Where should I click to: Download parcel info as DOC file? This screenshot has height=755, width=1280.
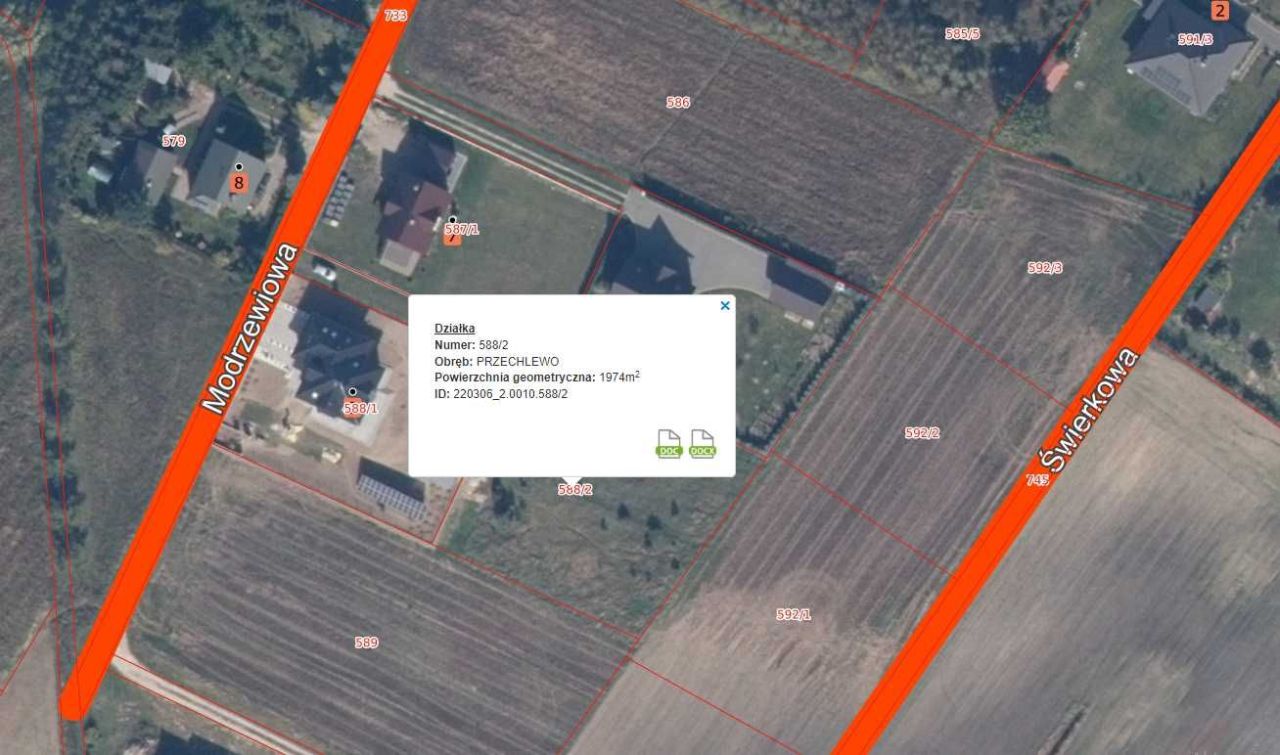668,443
